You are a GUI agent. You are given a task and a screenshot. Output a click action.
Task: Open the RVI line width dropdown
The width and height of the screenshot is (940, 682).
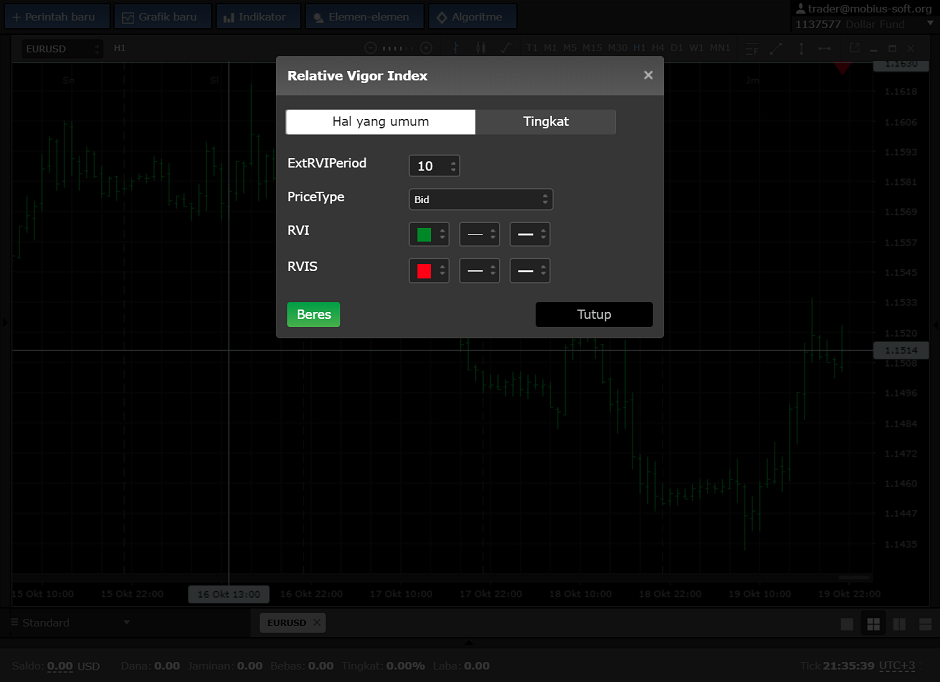pos(529,234)
